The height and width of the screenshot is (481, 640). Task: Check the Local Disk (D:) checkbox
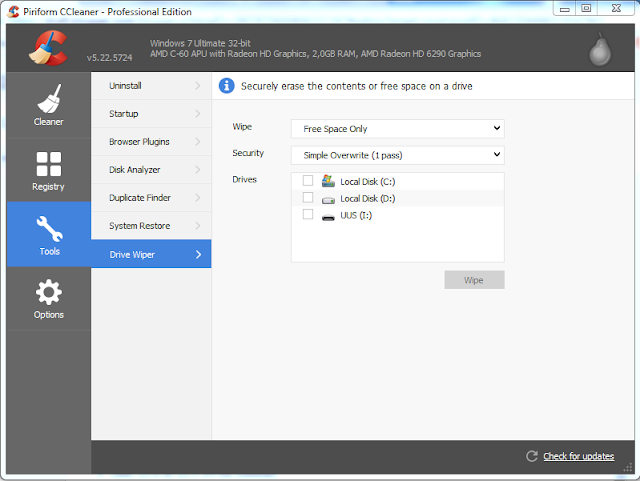point(308,198)
